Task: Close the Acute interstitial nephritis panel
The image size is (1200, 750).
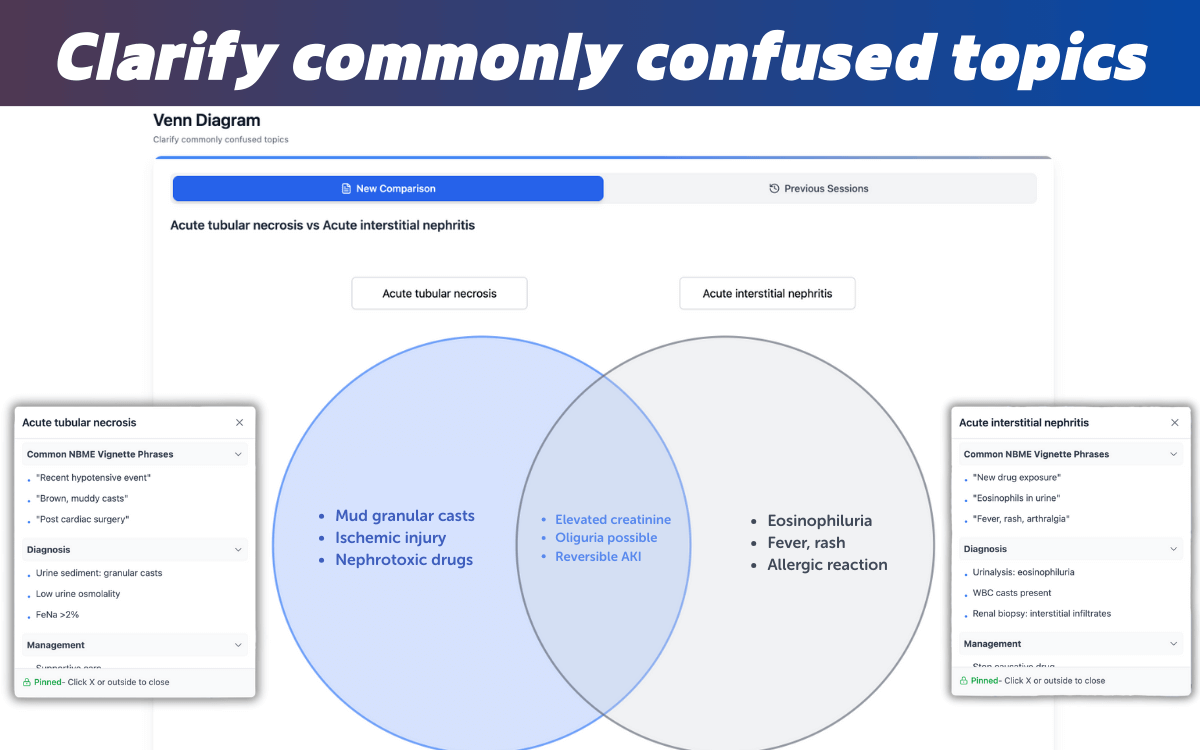Action: [x=1174, y=423]
